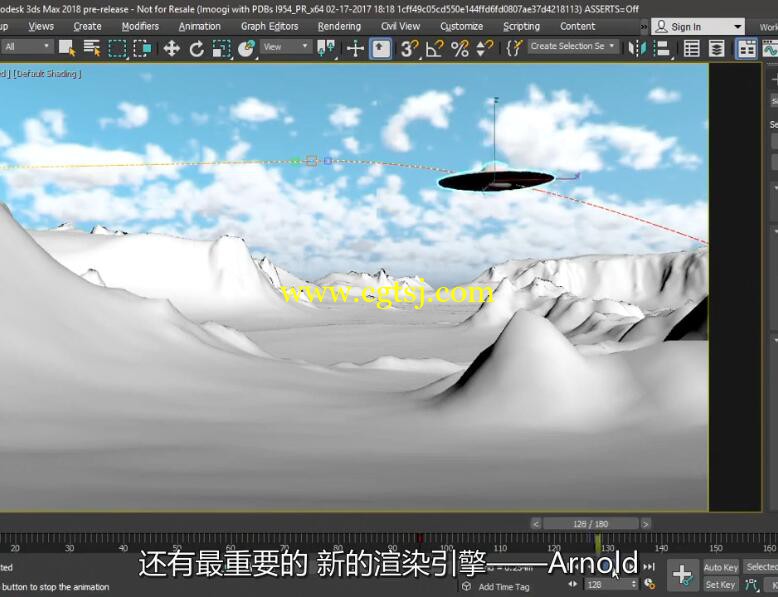Open the Create menu

(87, 26)
